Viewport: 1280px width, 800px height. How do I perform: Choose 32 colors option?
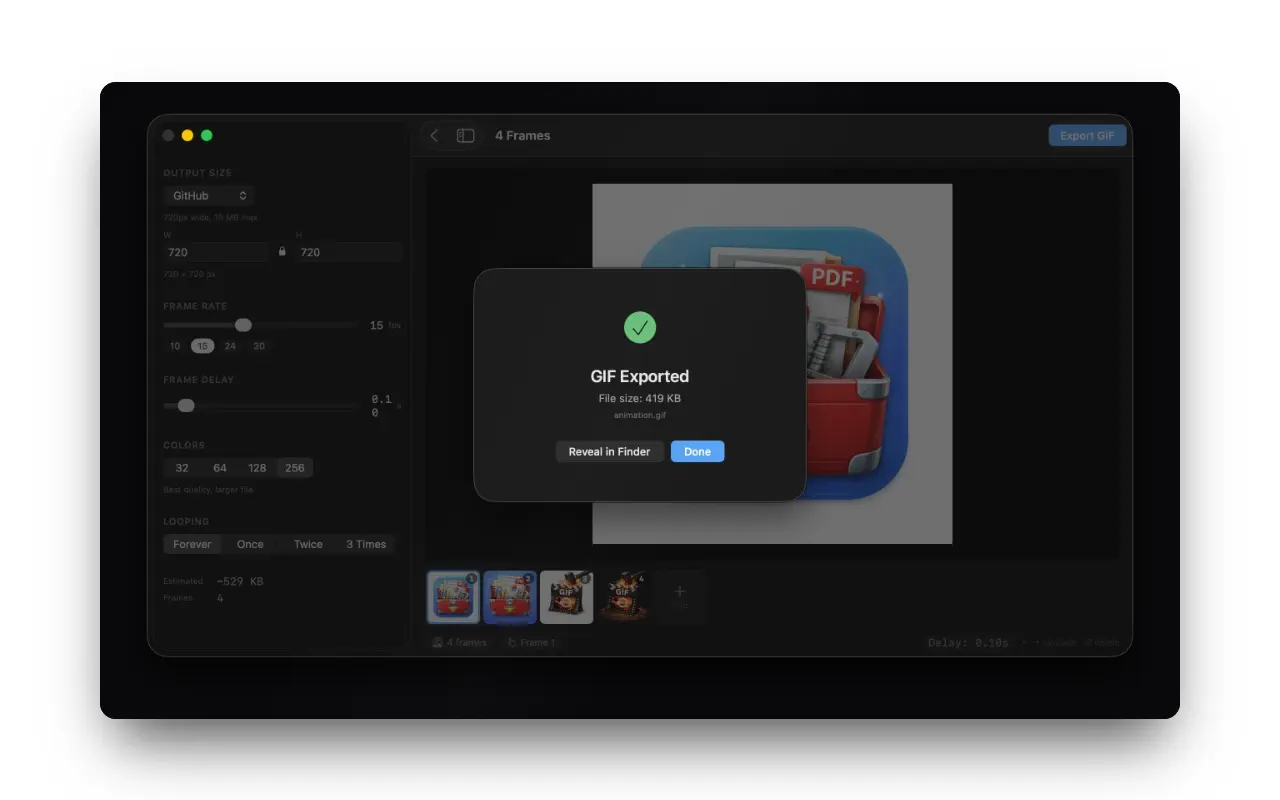click(x=182, y=468)
